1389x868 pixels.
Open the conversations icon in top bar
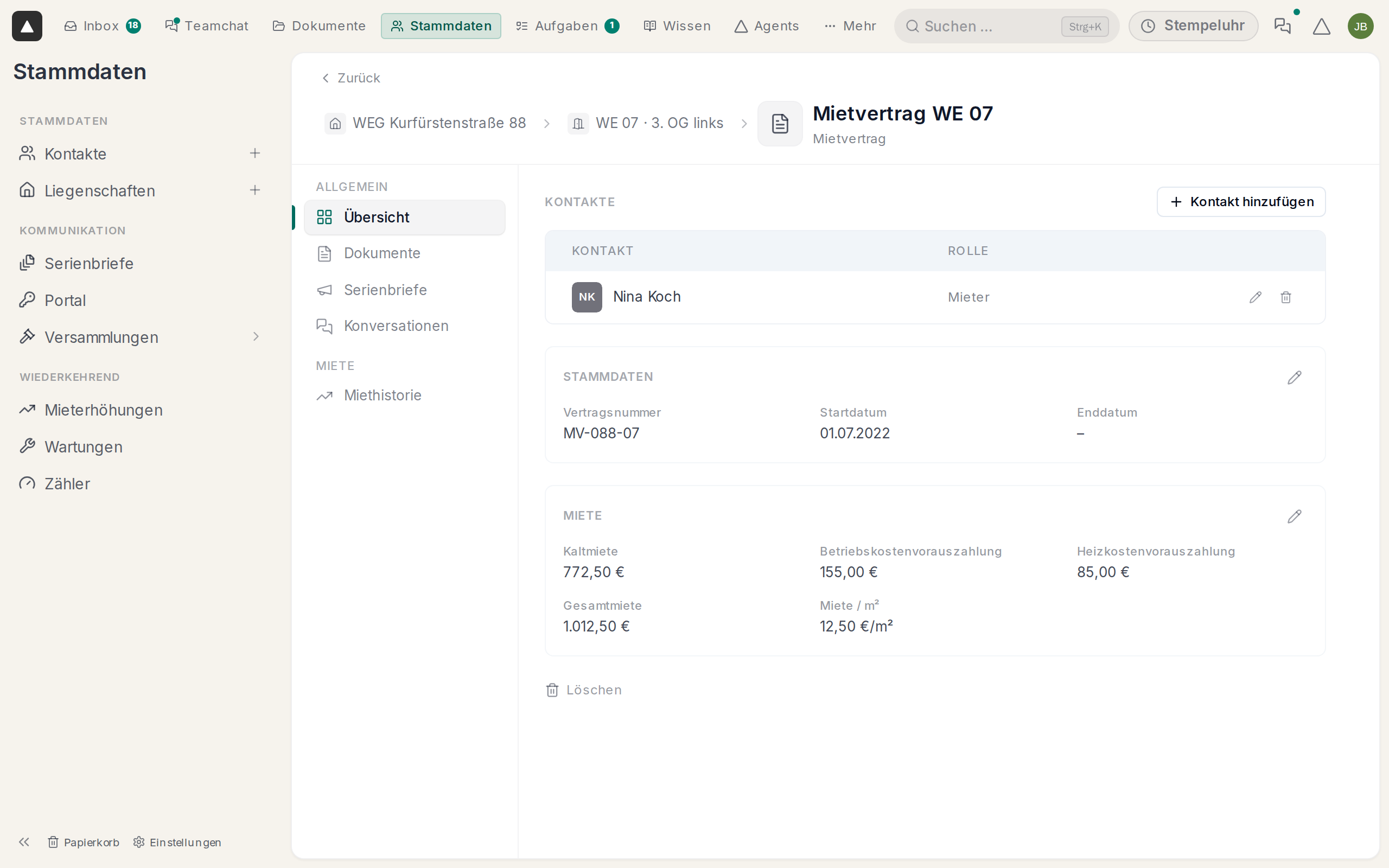tap(1282, 26)
